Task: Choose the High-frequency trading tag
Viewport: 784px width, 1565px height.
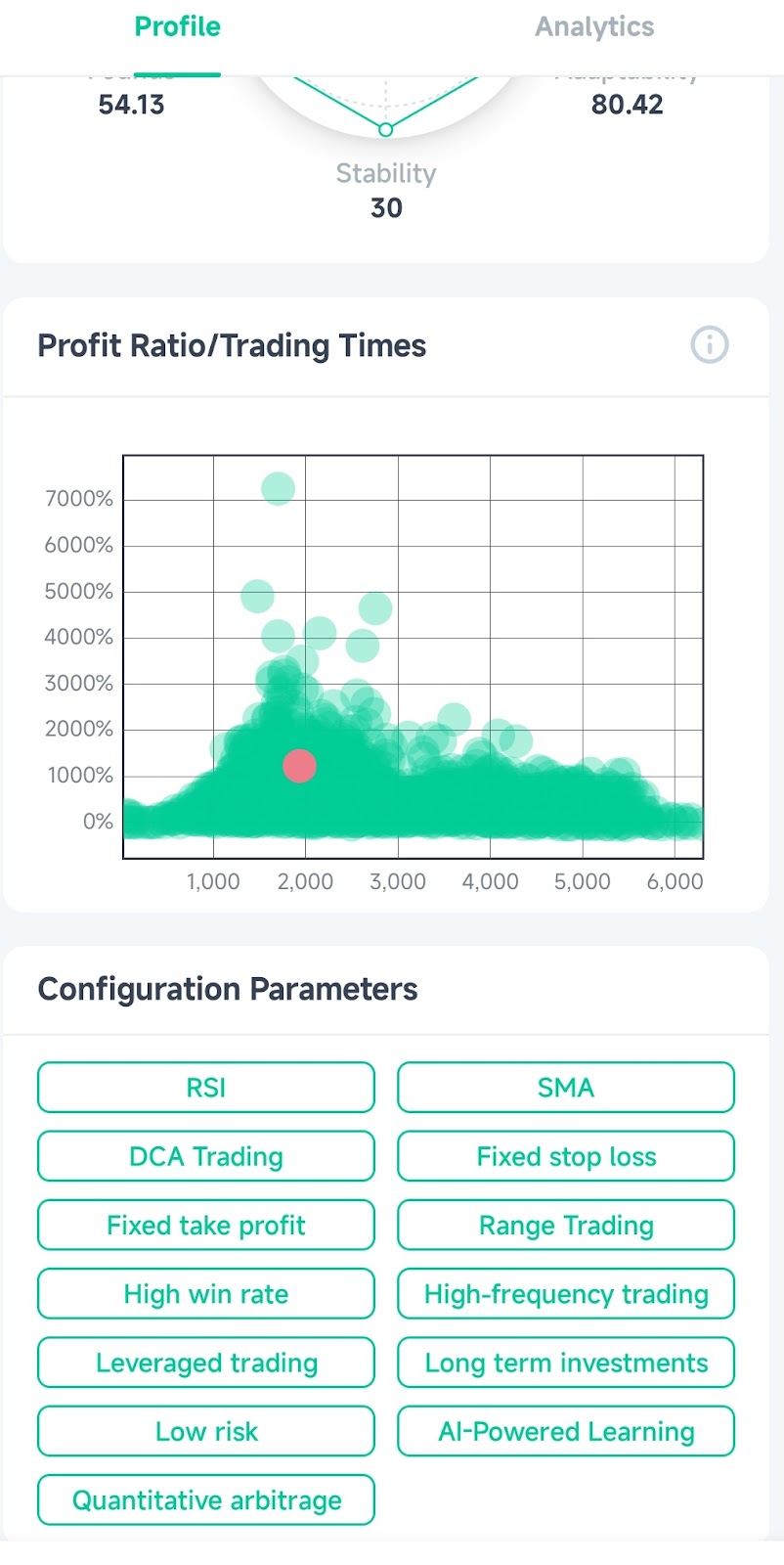Action: (566, 1294)
